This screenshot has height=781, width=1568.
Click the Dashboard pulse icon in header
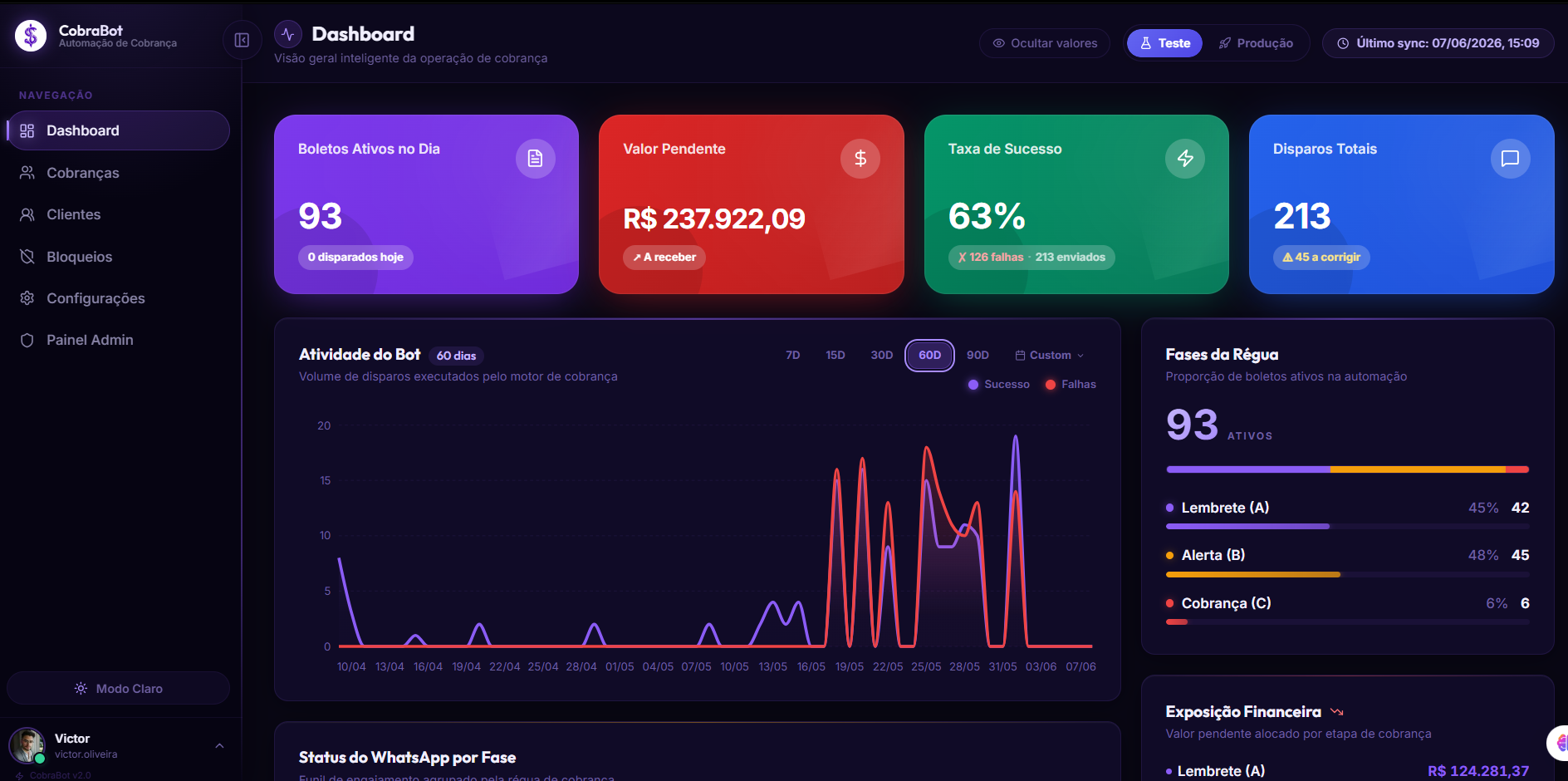[288, 34]
